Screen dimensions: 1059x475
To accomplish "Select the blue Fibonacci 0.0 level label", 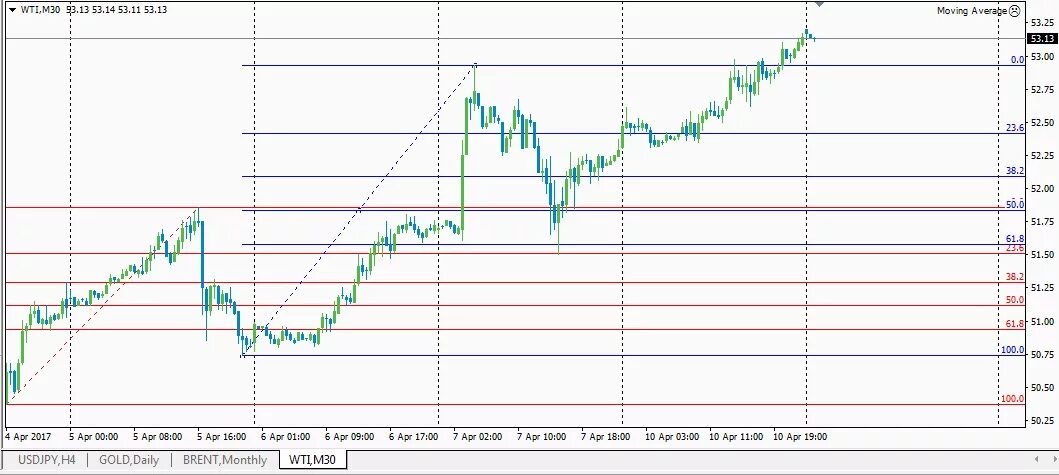I will point(1017,59).
